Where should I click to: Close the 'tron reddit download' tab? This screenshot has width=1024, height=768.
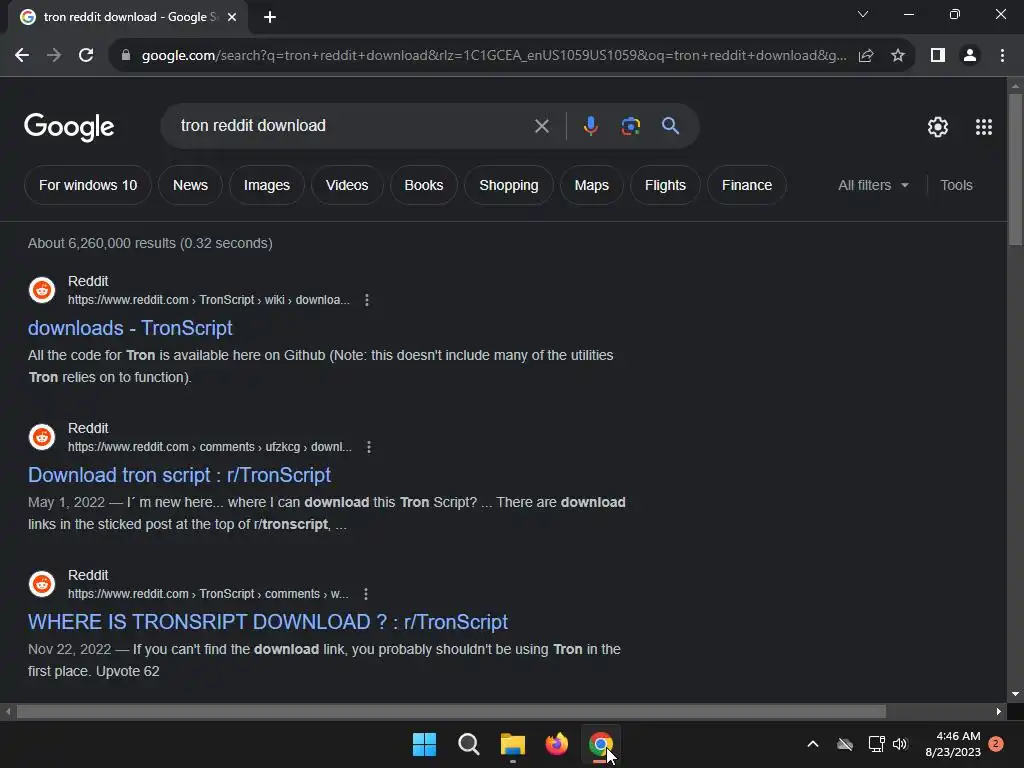point(232,17)
